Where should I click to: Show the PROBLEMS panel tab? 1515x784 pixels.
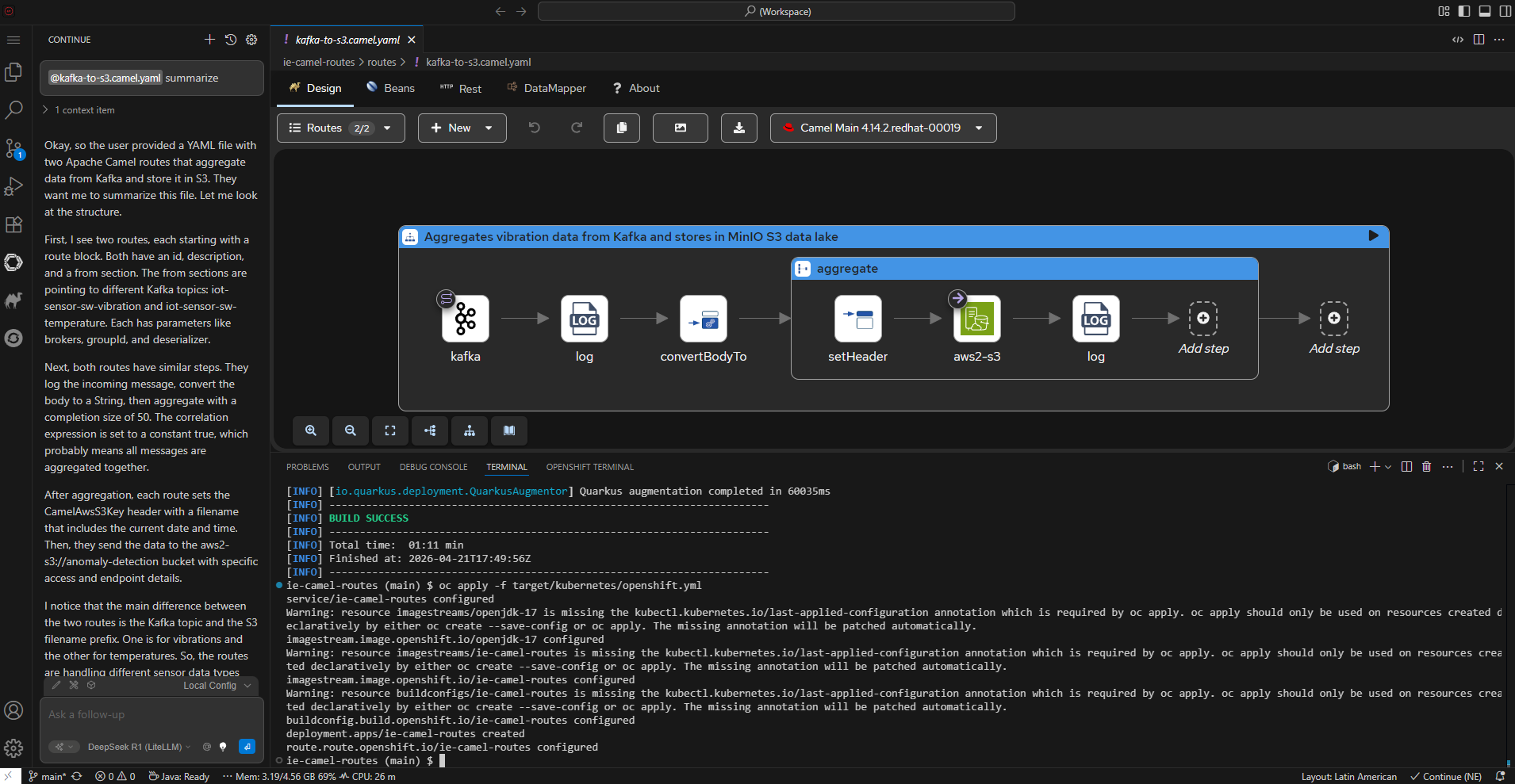click(308, 467)
